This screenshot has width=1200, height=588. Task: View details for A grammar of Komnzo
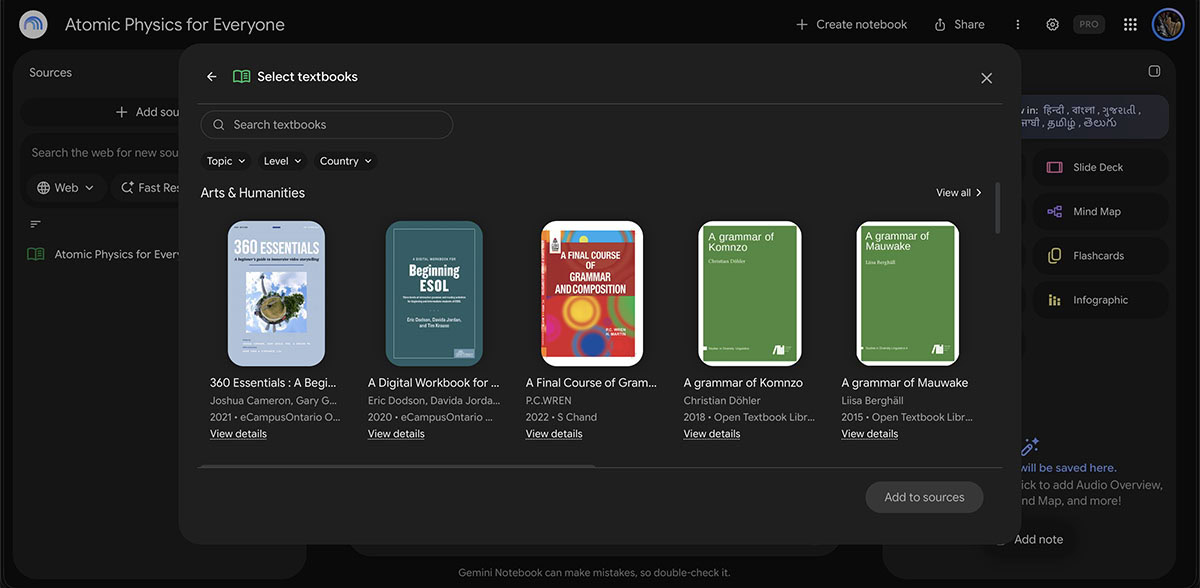click(x=712, y=434)
